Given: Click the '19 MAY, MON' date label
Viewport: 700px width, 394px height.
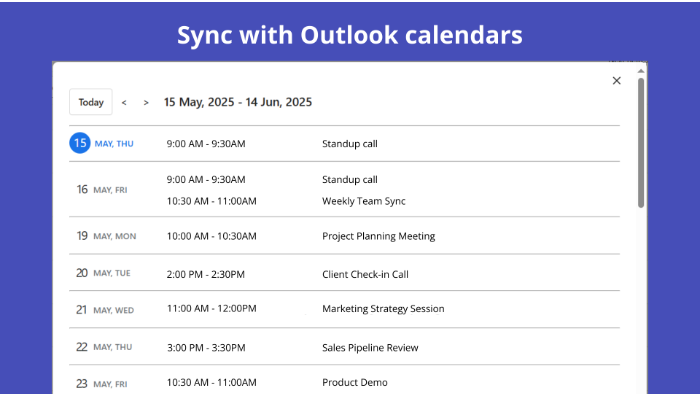Looking at the screenshot, I should (106, 236).
